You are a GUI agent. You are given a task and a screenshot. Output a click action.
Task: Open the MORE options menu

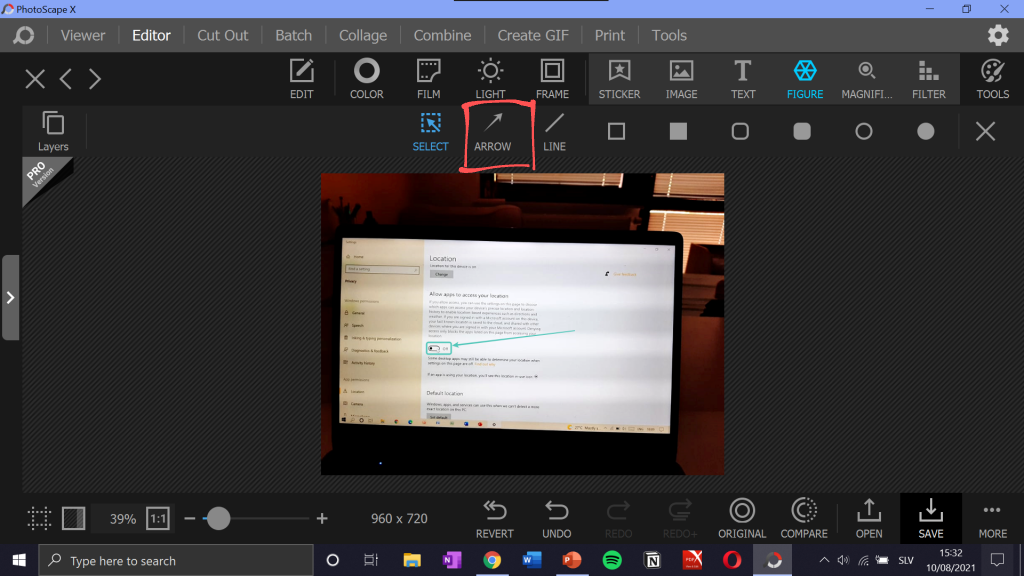(993, 519)
